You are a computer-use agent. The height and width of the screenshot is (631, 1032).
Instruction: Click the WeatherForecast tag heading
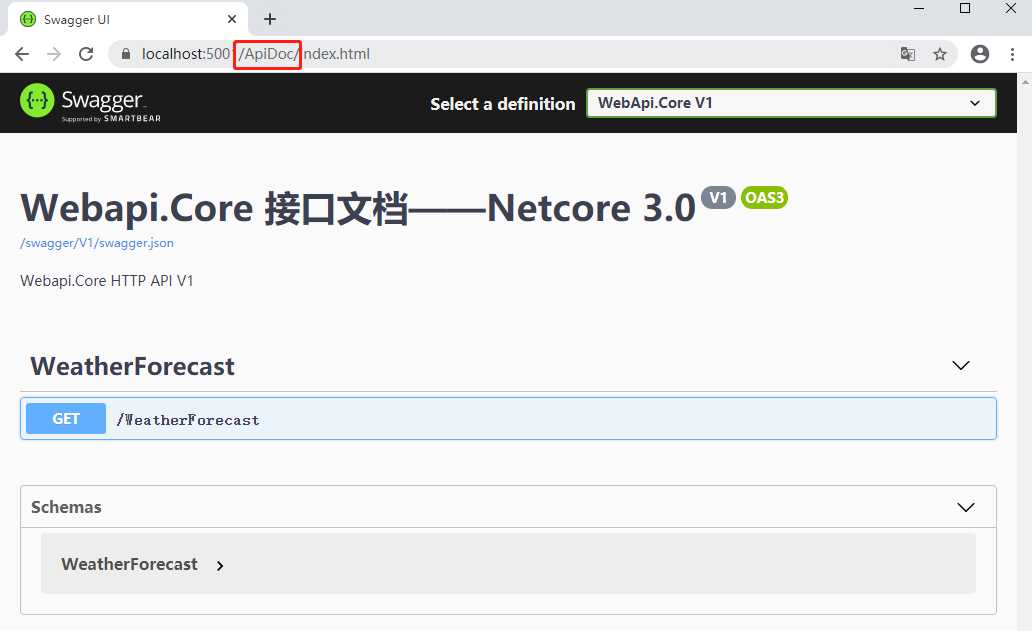tap(132, 366)
